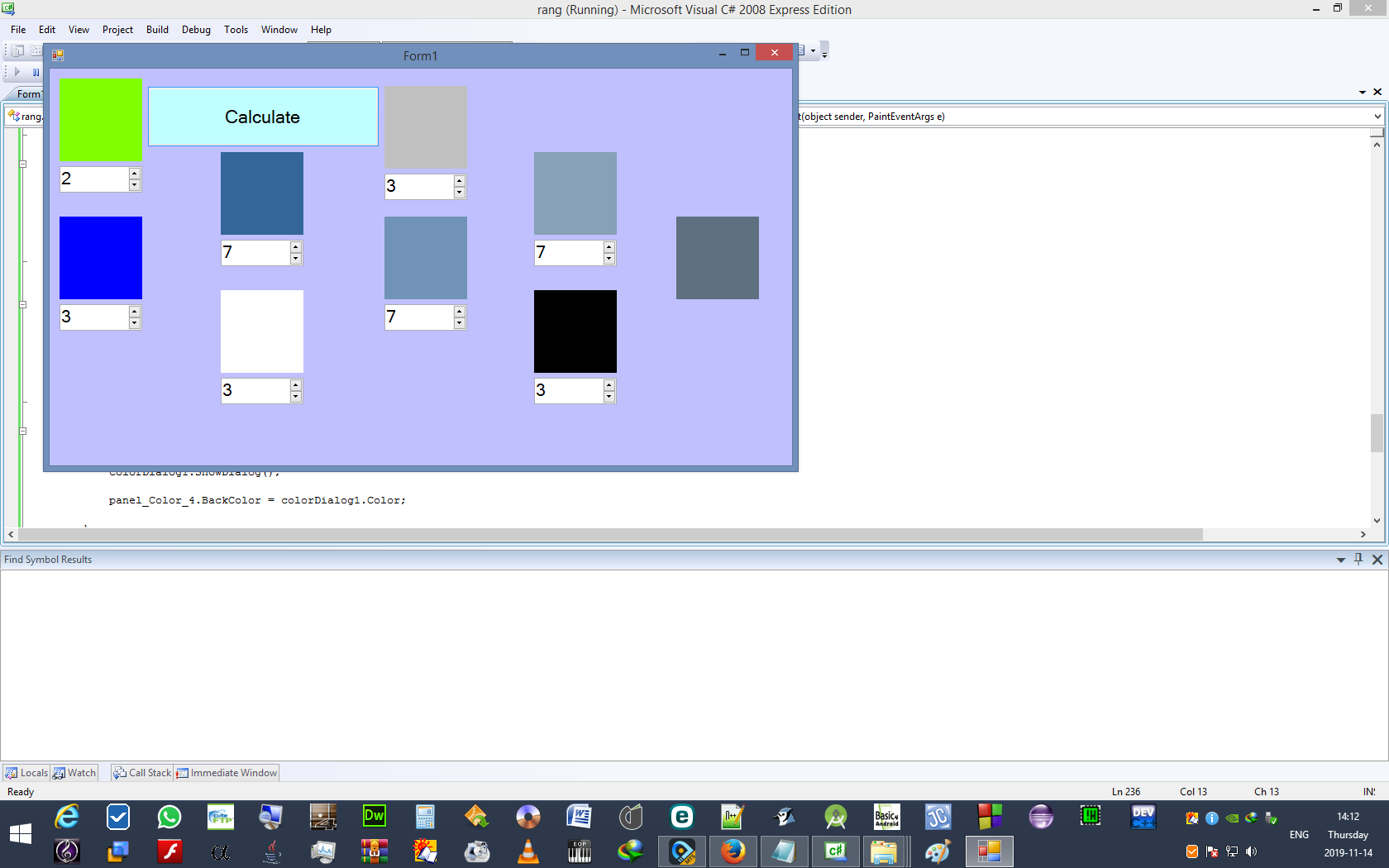Screen dimensions: 1389x868
Task: Open the File menu
Action: [18, 30]
